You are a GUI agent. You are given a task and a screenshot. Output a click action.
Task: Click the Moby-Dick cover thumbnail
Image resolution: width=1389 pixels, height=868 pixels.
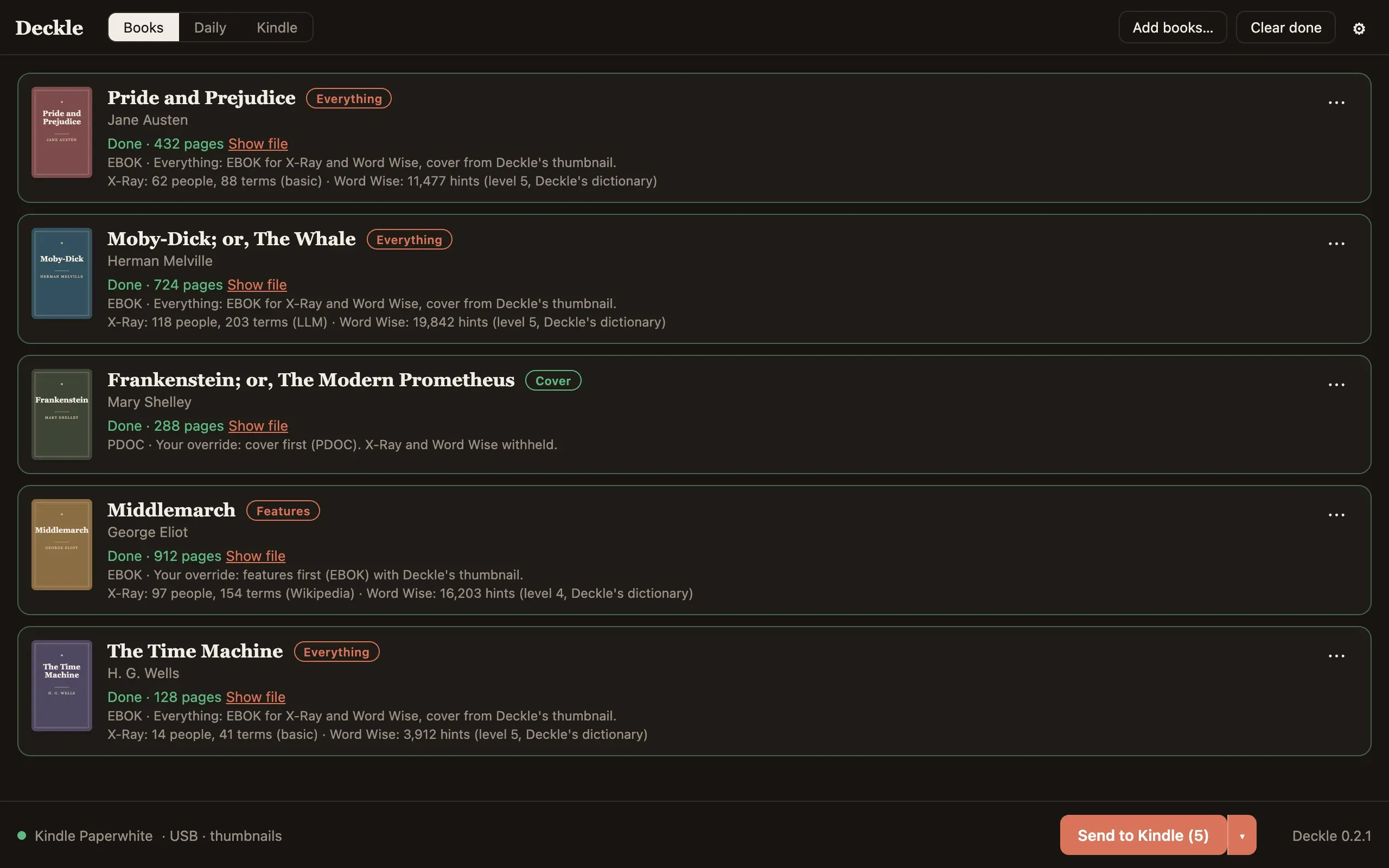tap(62, 273)
